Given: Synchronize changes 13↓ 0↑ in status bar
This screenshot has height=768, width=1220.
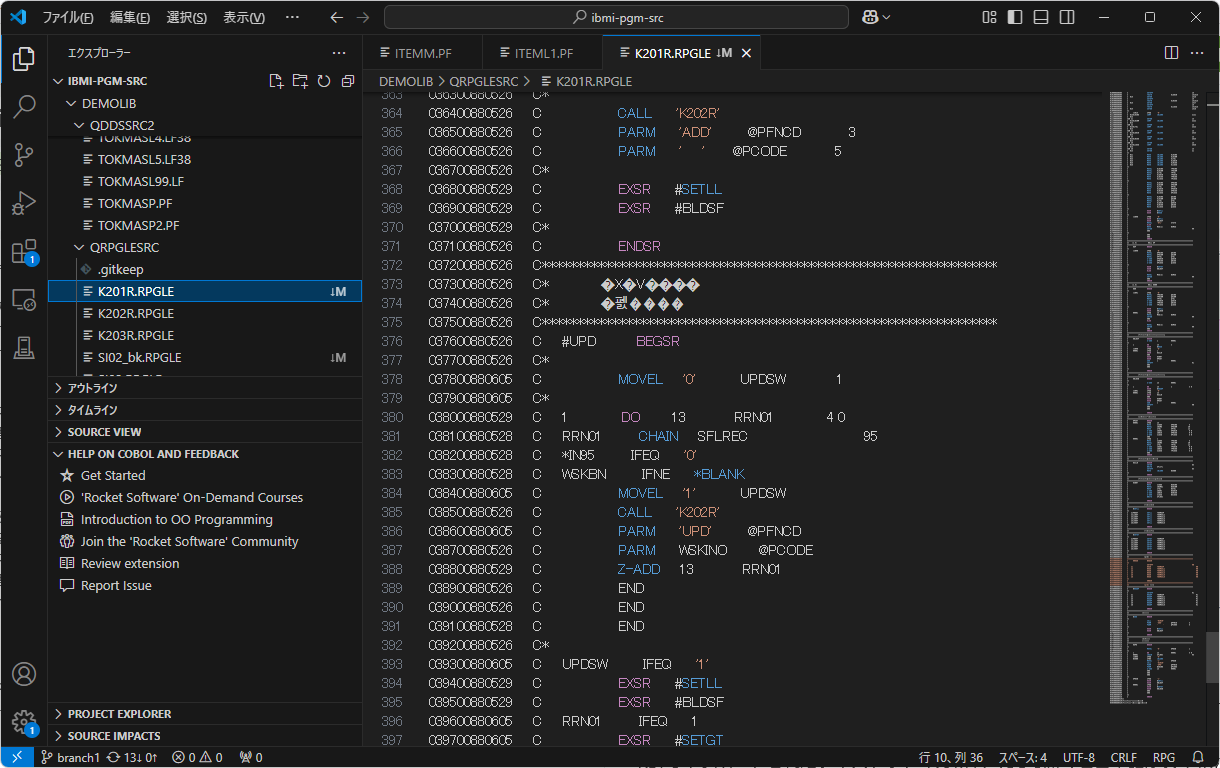Looking at the screenshot, I should pos(132,757).
